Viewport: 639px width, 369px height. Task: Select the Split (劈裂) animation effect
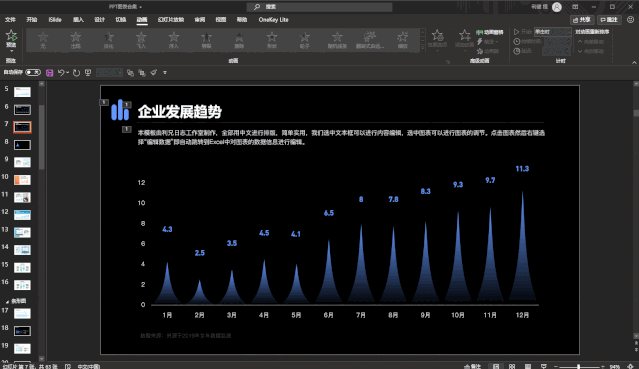[x=207, y=40]
